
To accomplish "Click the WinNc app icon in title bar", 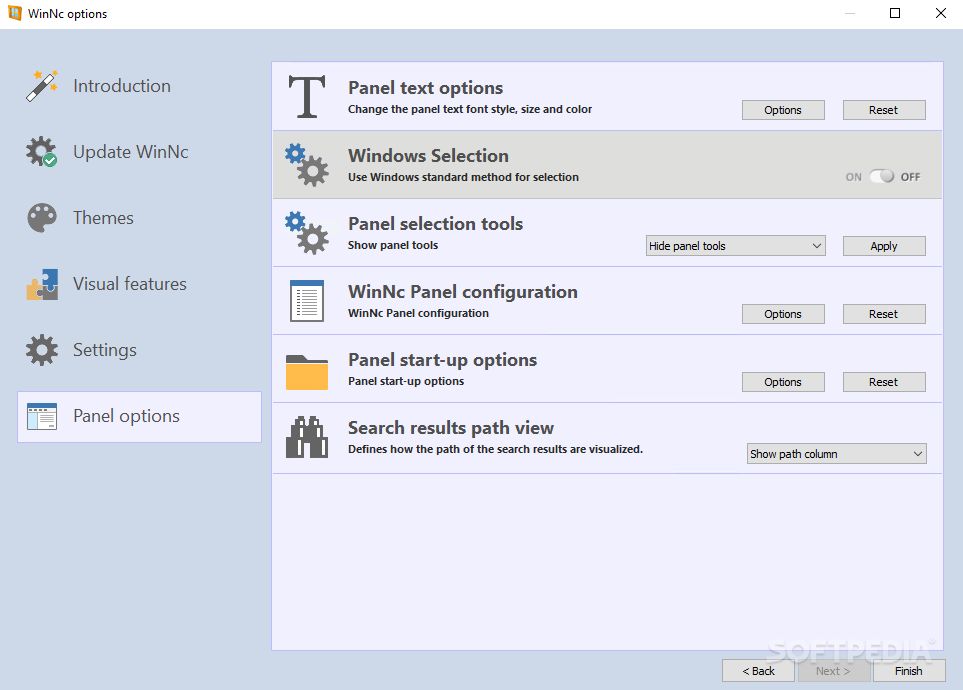I will pos(15,14).
